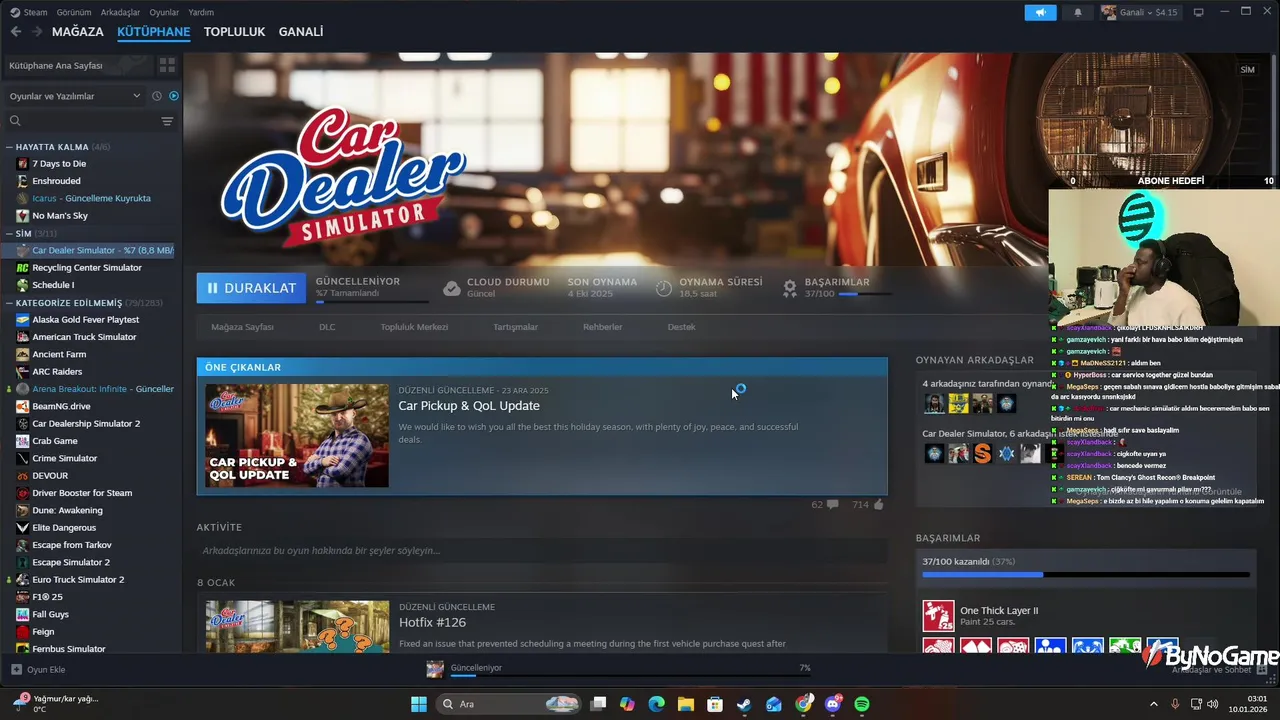Open the Yardım menu
The height and width of the screenshot is (720, 1280).
pos(201,12)
